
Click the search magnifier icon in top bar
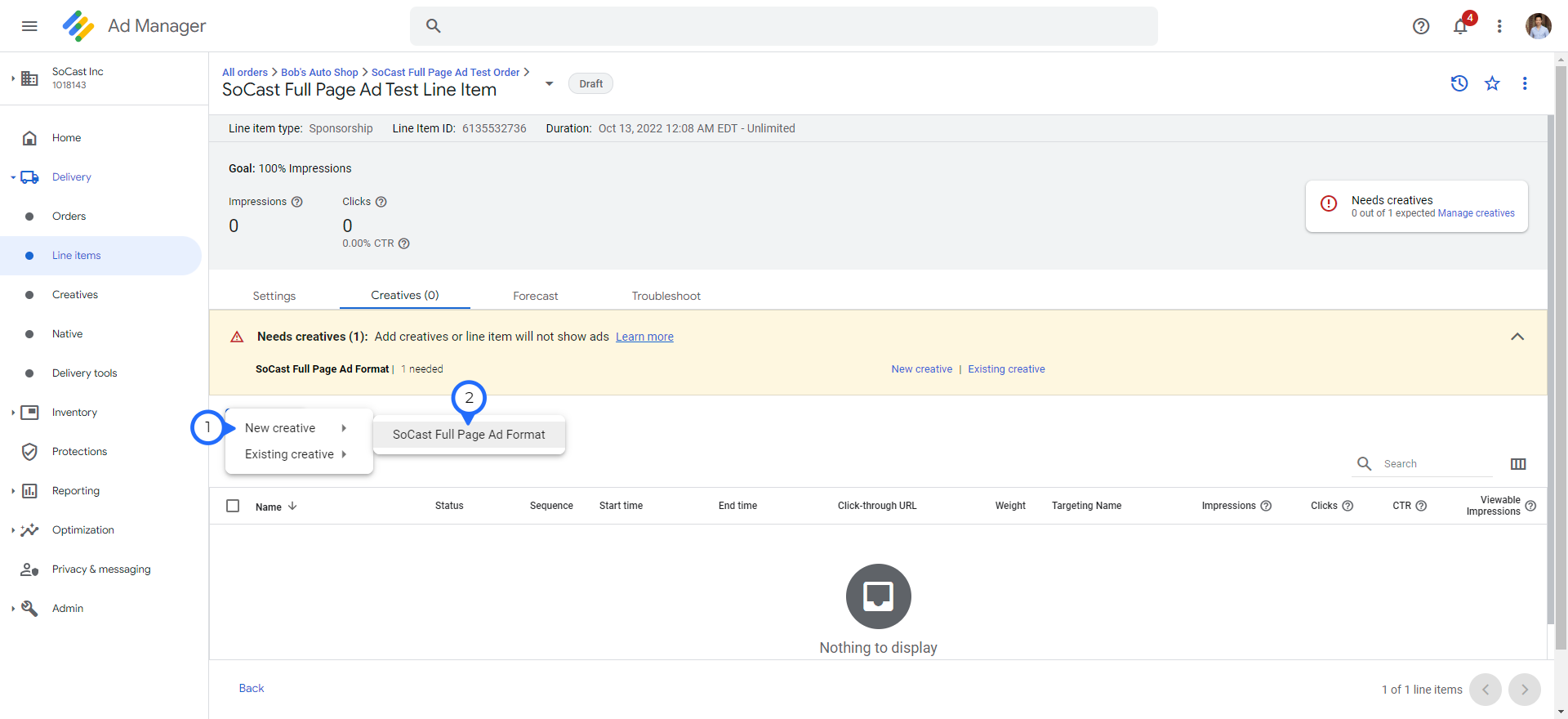[434, 26]
